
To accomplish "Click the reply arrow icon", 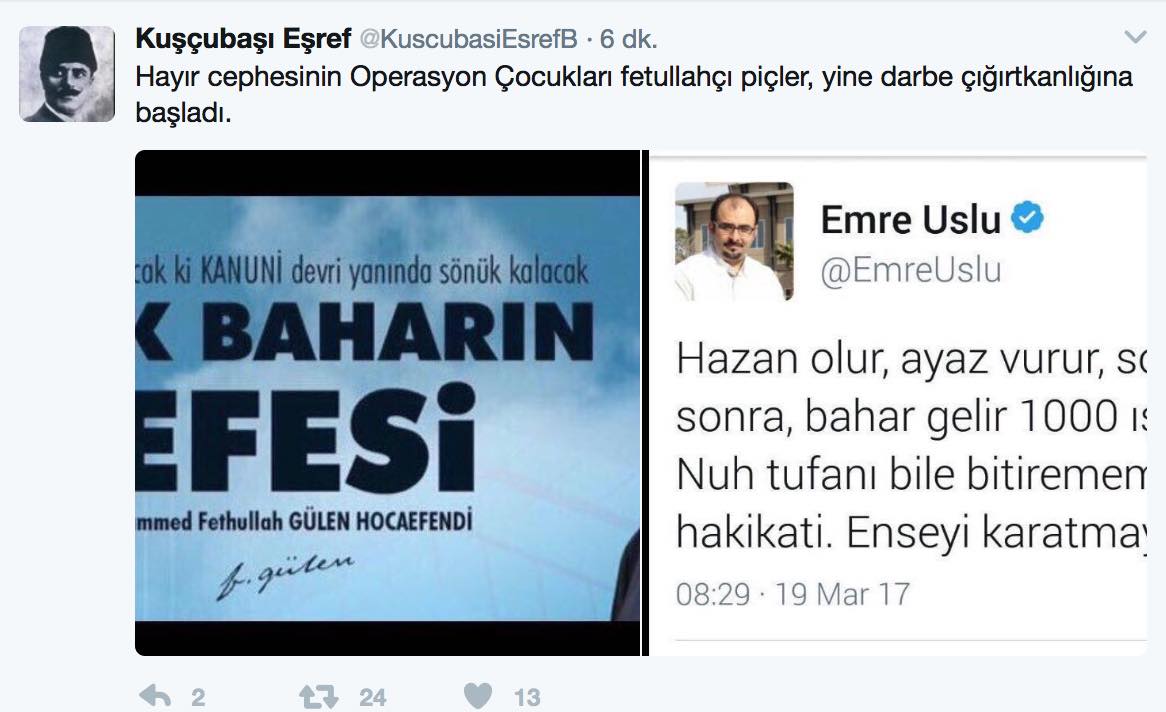I will click(155, 696).
